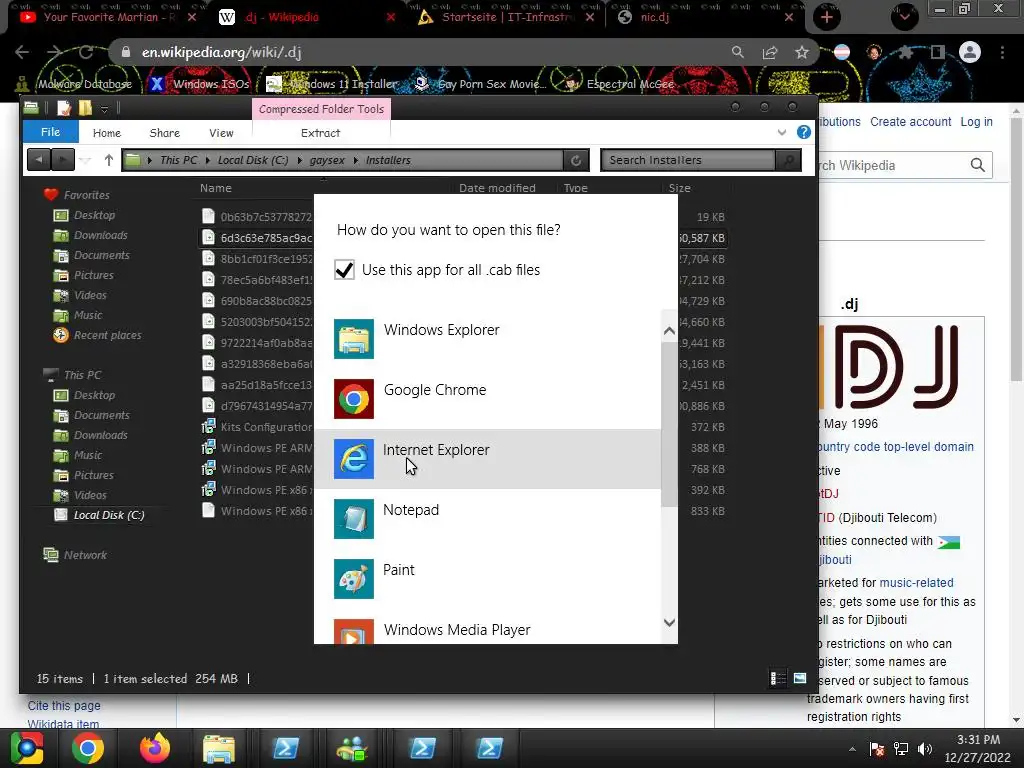The image size is (1024, 768).
Task: Click the Chrome address bar URL
Action: [x=221, y=52]
